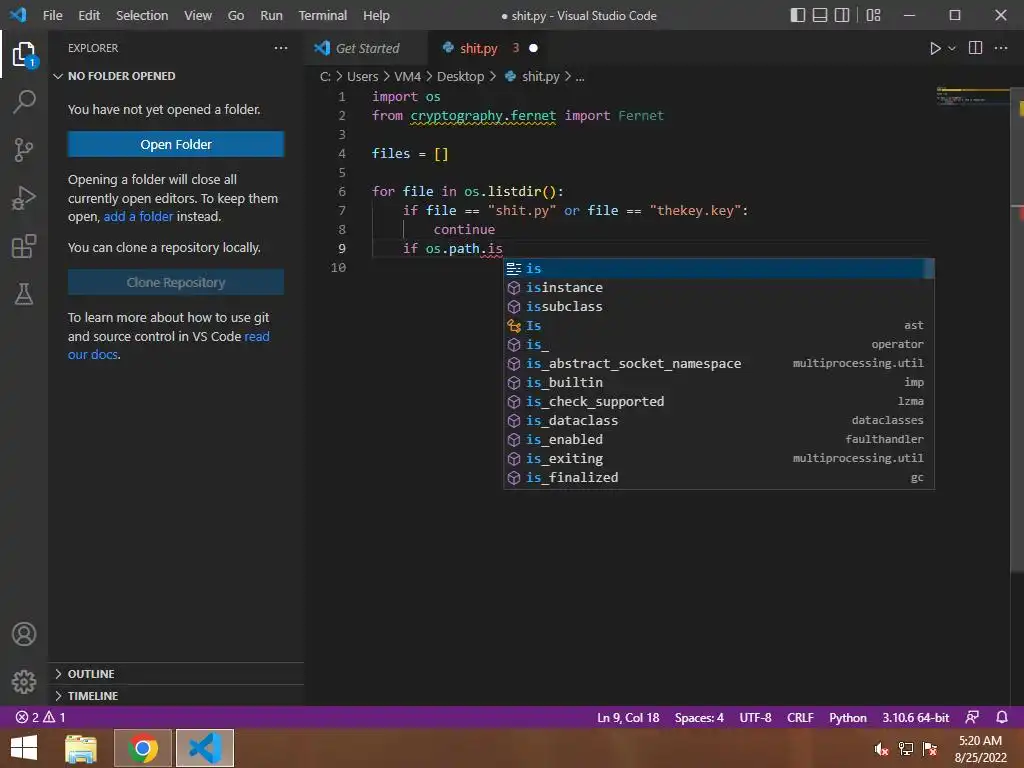Change line endings via CRLF
This screenshot has height=768, width=1024.
[x=800, y=717]
